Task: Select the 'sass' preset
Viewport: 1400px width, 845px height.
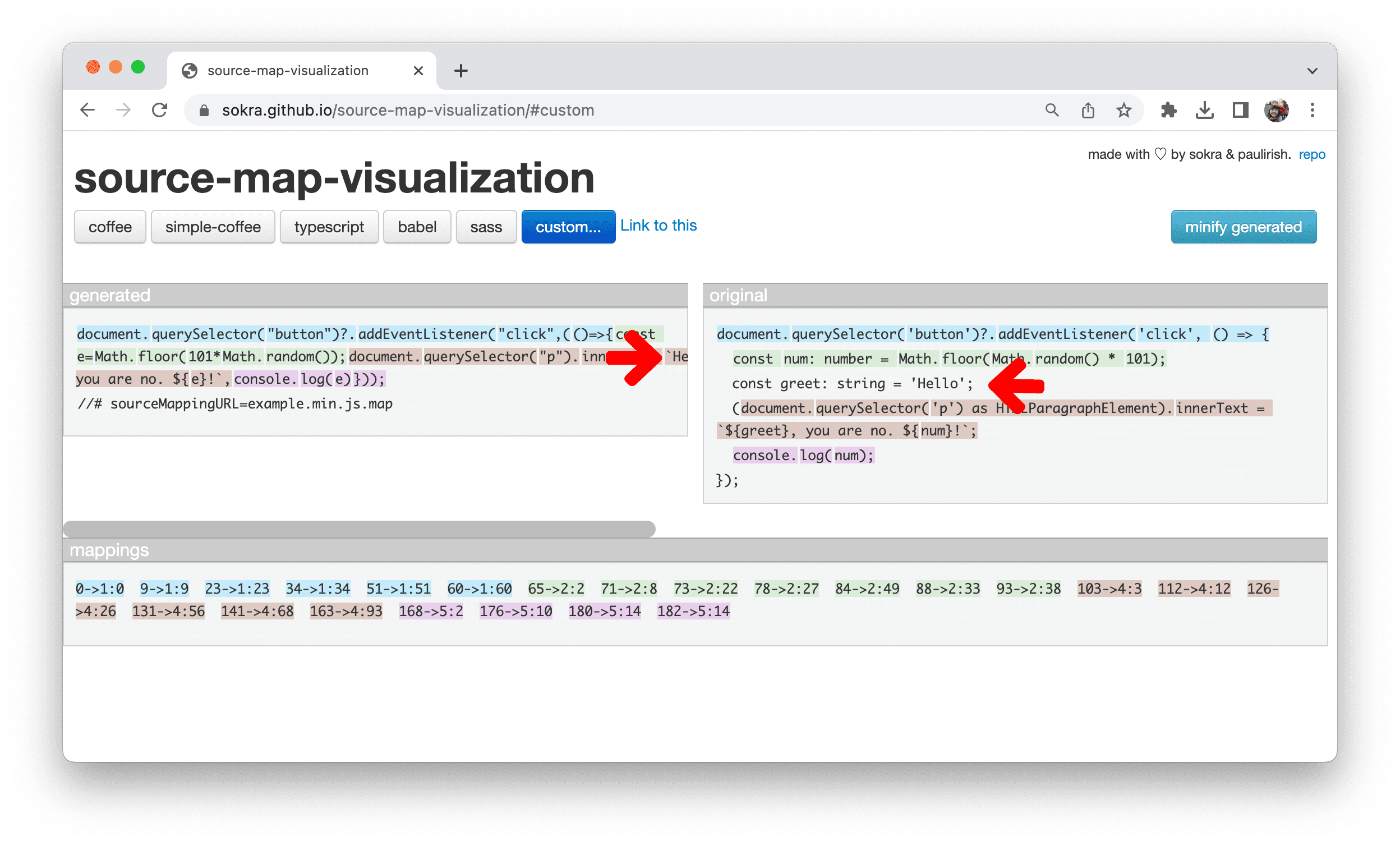Action: click(x=485, y=227)
